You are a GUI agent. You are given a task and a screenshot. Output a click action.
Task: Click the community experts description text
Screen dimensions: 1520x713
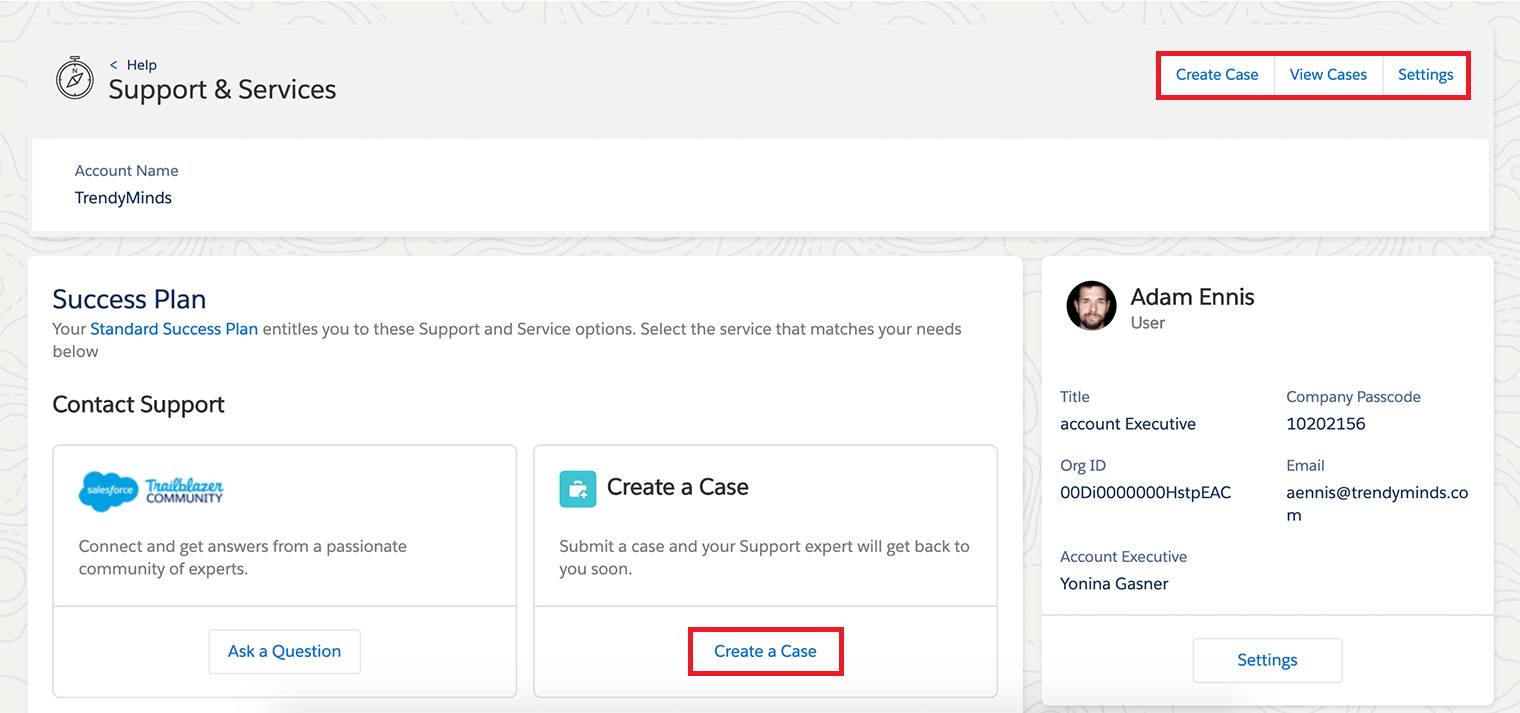[x=242, y=558]
